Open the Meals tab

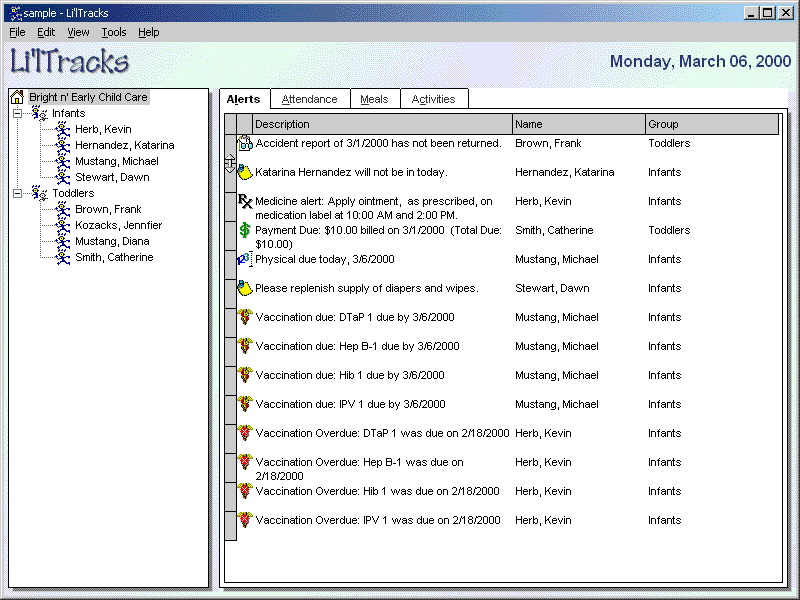pos(374,99)
